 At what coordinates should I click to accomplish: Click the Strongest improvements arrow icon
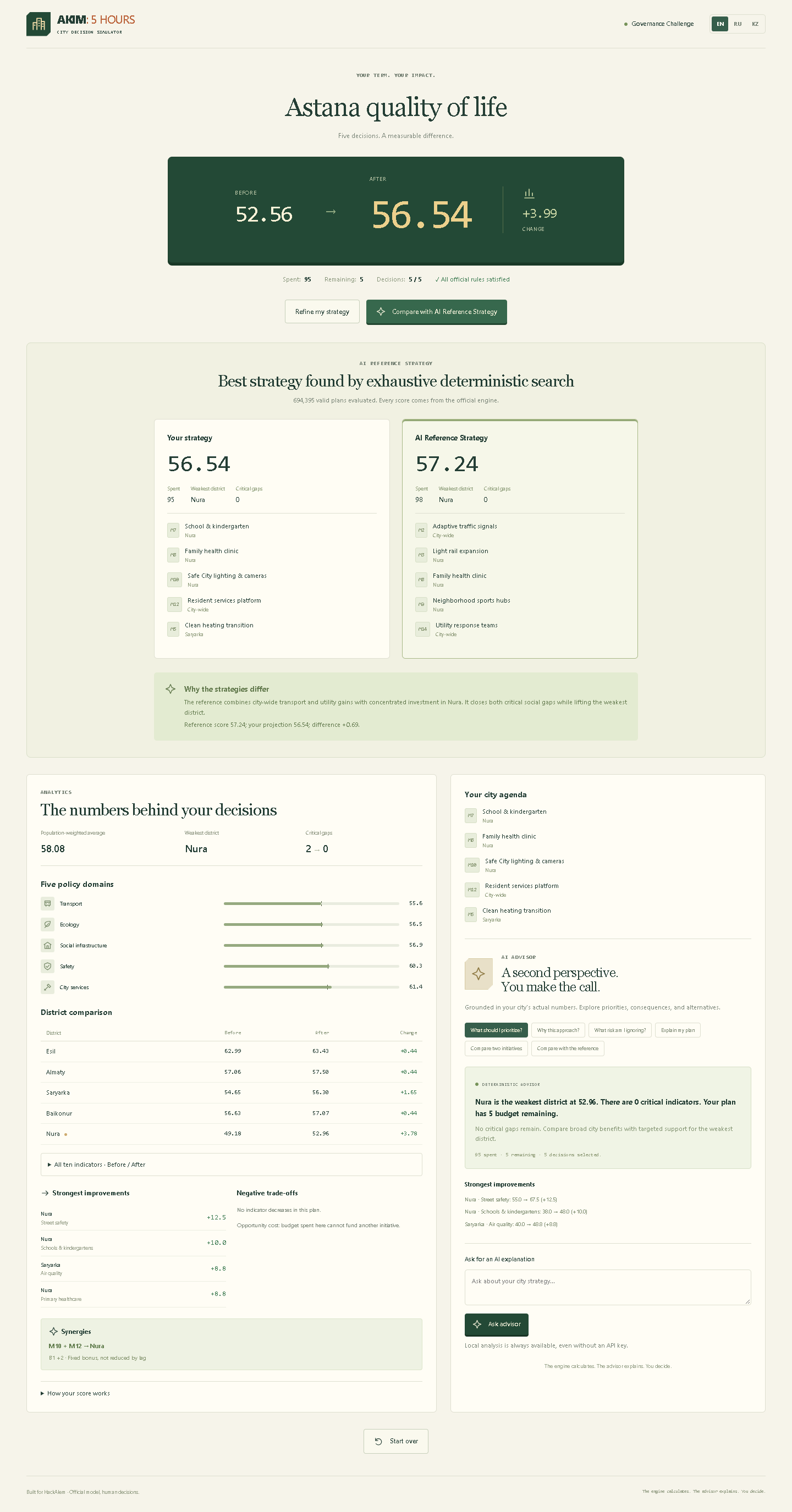point(45,1193)
